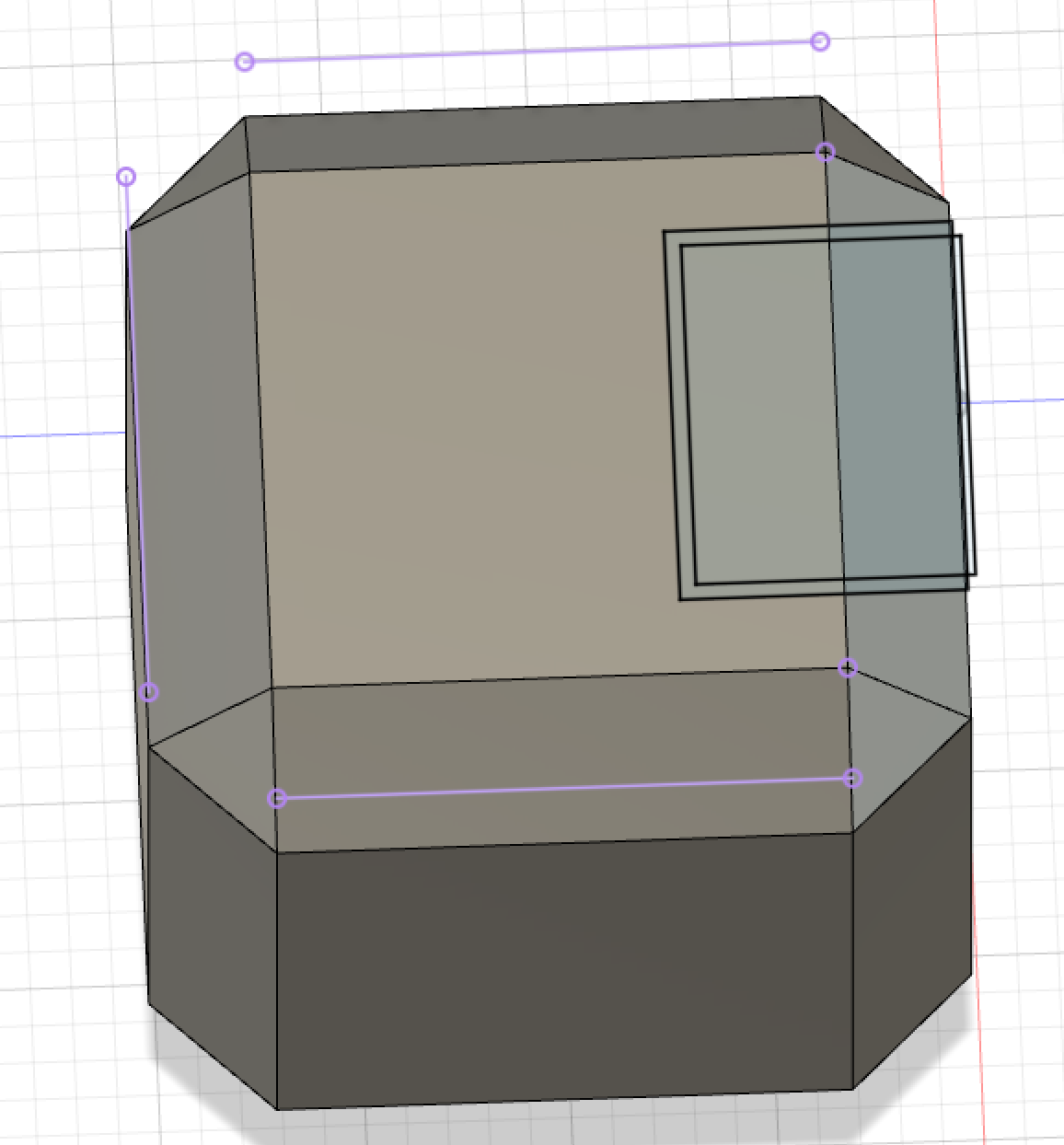1064x1145 pixels.
Task: Select the sketch point at lower line's left end
Action: point(275,799)
